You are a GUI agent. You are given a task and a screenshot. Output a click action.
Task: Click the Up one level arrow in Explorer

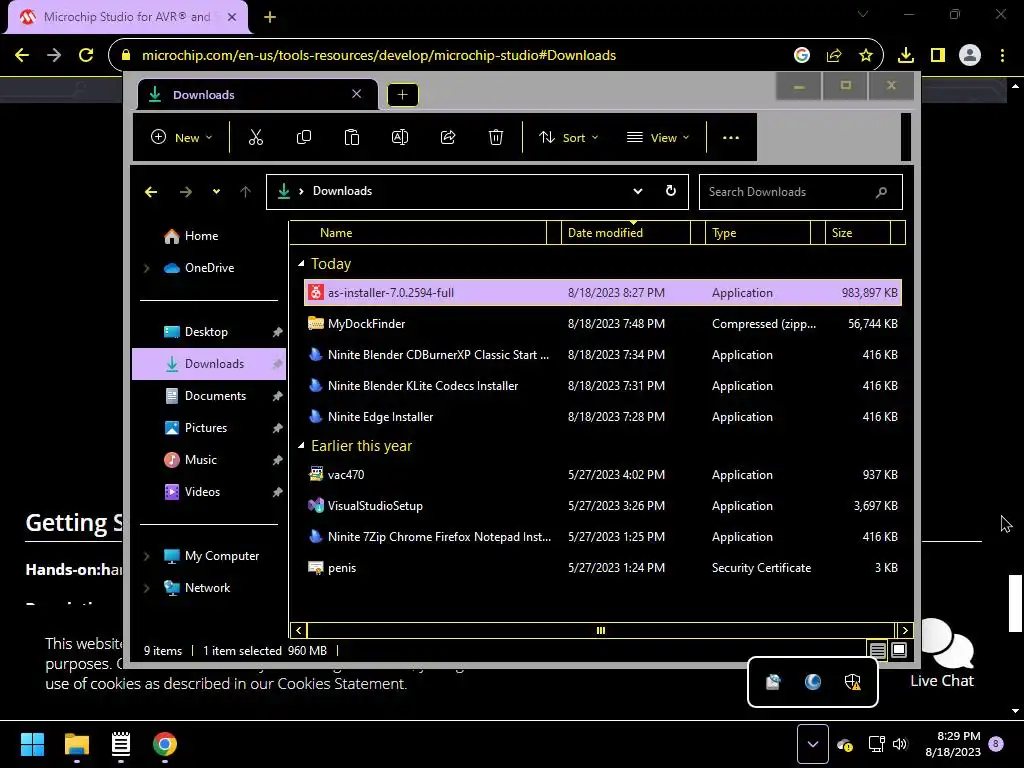click(246, 191)
